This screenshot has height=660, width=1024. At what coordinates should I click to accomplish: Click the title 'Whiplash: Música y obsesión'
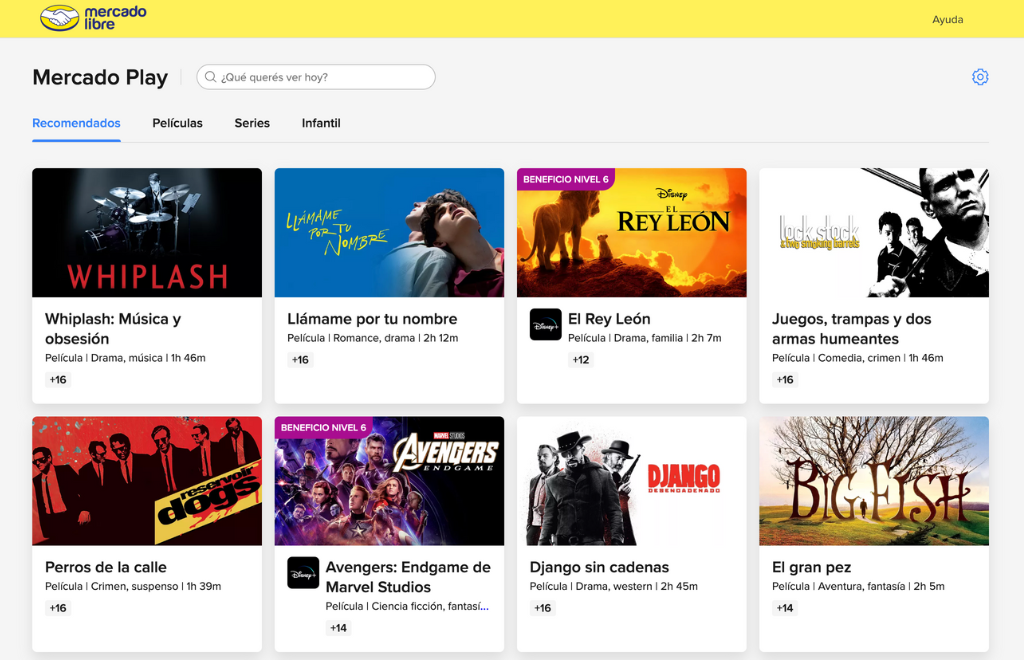[x=113, y=329]
